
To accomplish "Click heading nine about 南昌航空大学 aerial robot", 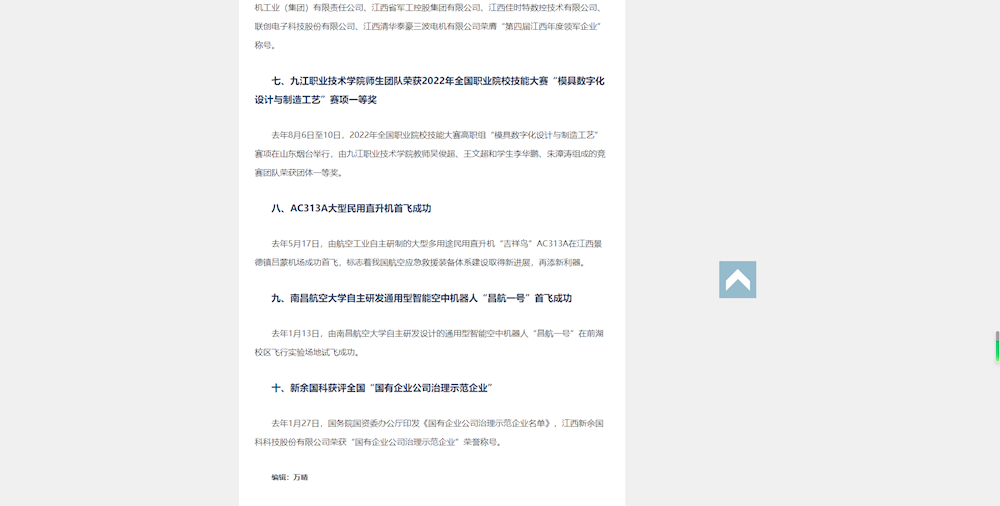I will coord(421,298).
